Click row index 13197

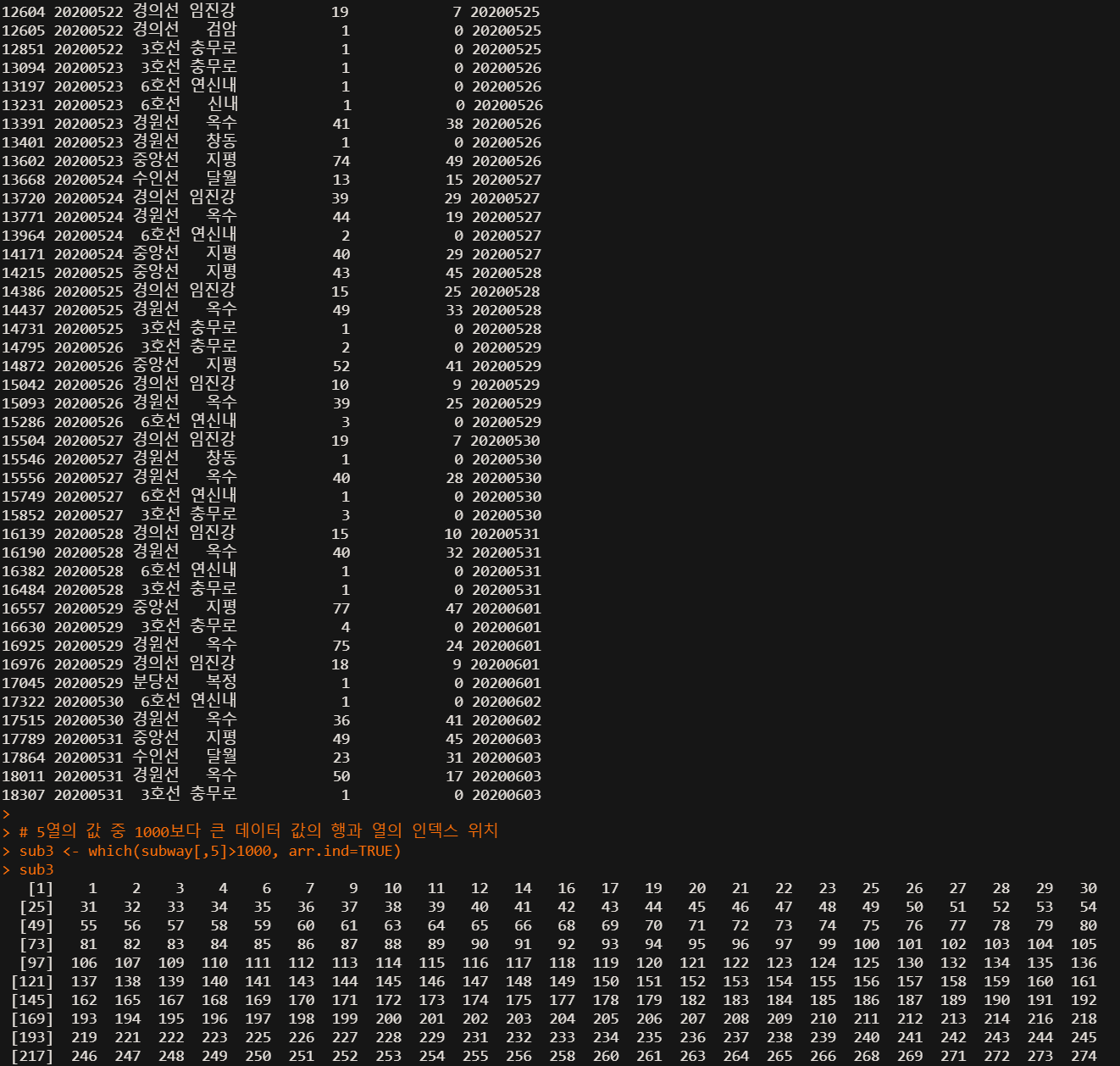(23, 86)
